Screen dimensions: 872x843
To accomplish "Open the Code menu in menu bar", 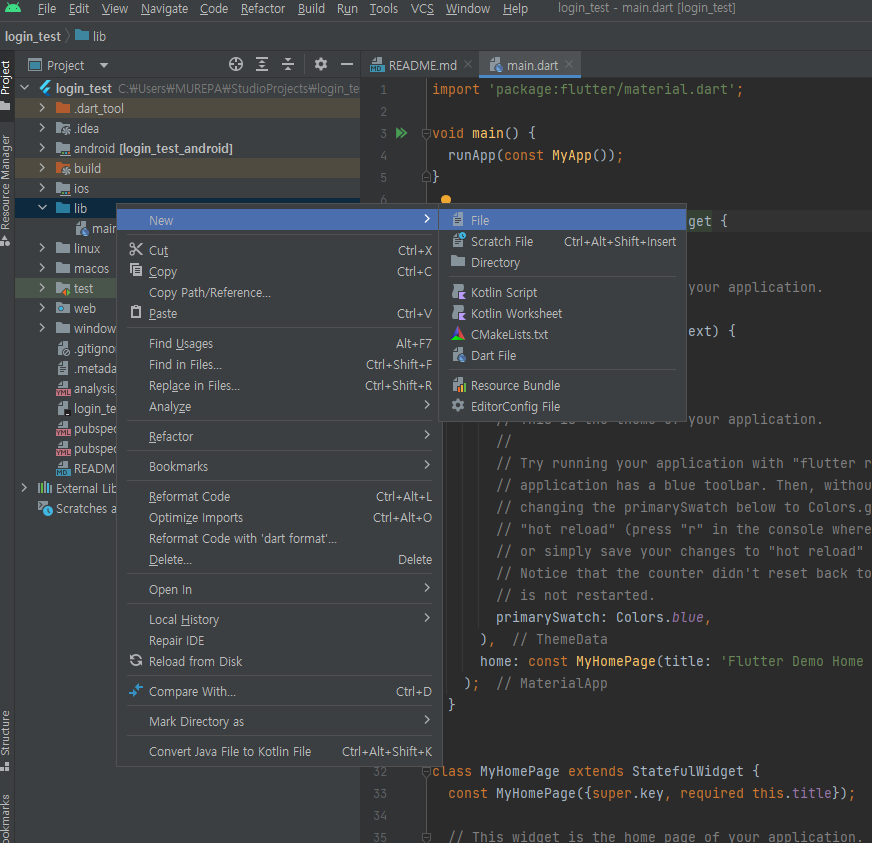I will [x=214, y=9].
